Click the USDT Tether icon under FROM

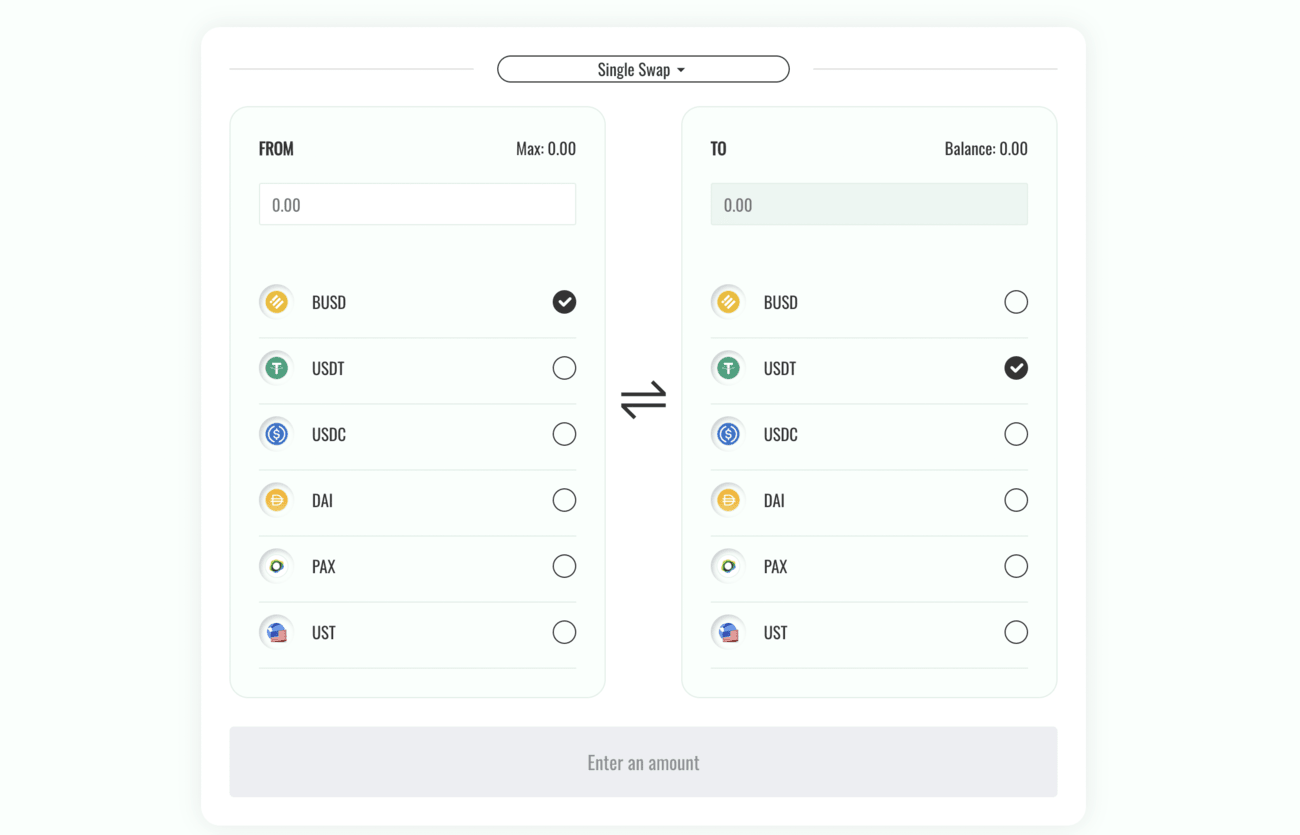coord(276,368)
